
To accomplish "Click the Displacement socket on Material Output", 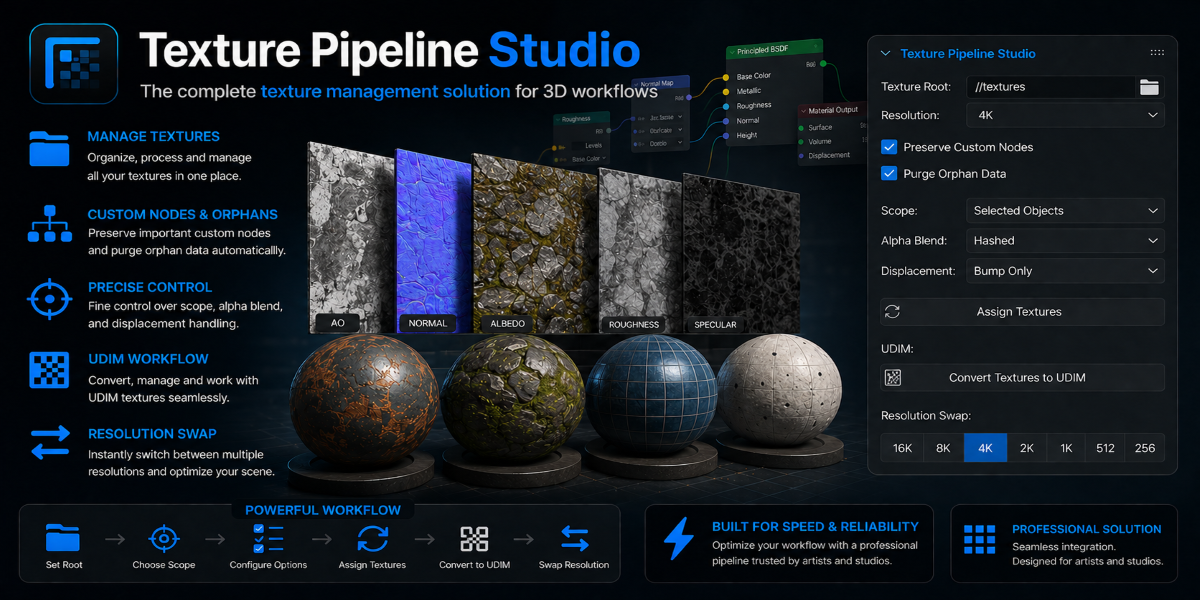I will tap(802, 155).
